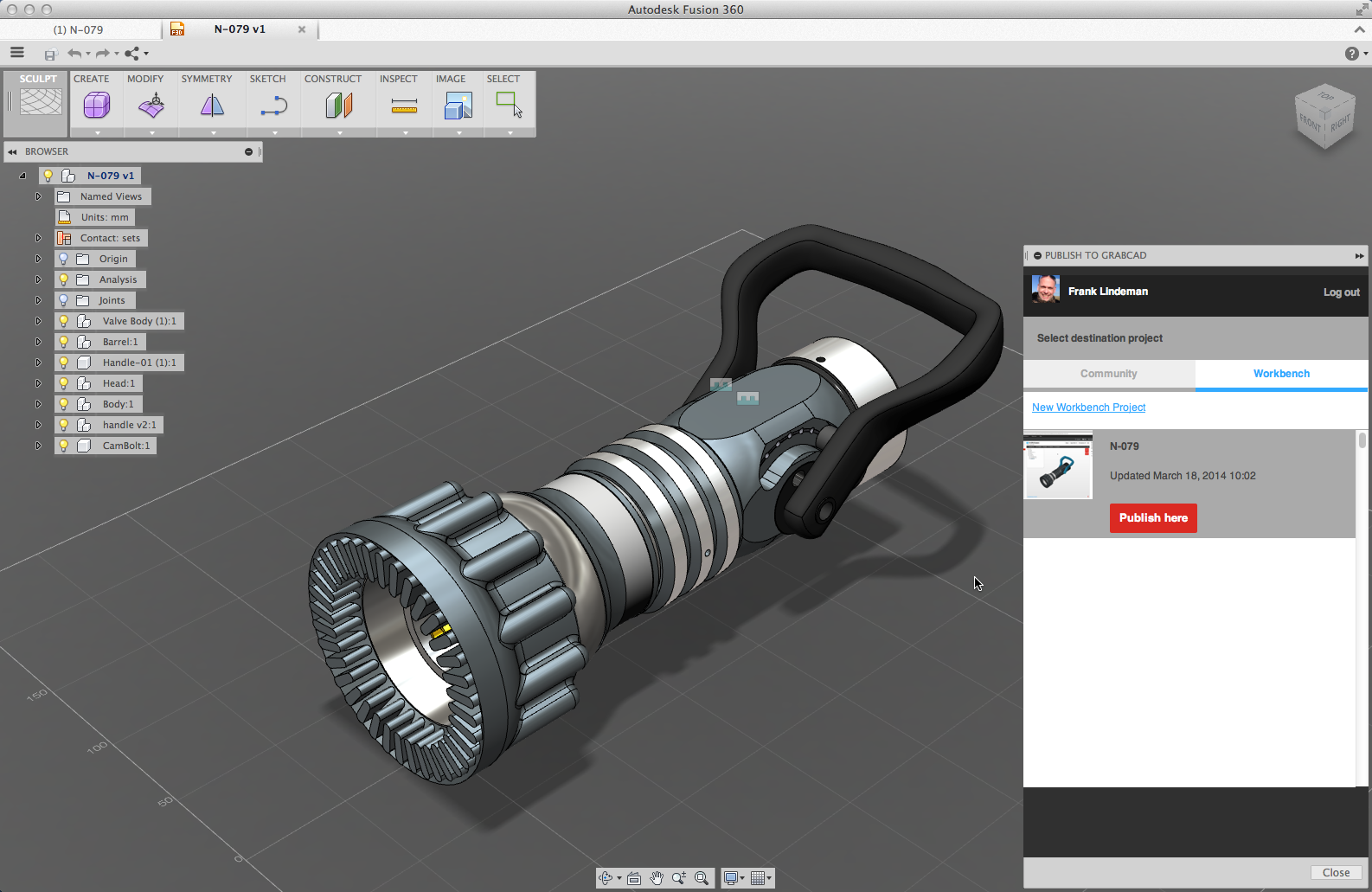Click the Inspect measure ruler icon
The image size is (1372, 892).
tap(404, 106)
